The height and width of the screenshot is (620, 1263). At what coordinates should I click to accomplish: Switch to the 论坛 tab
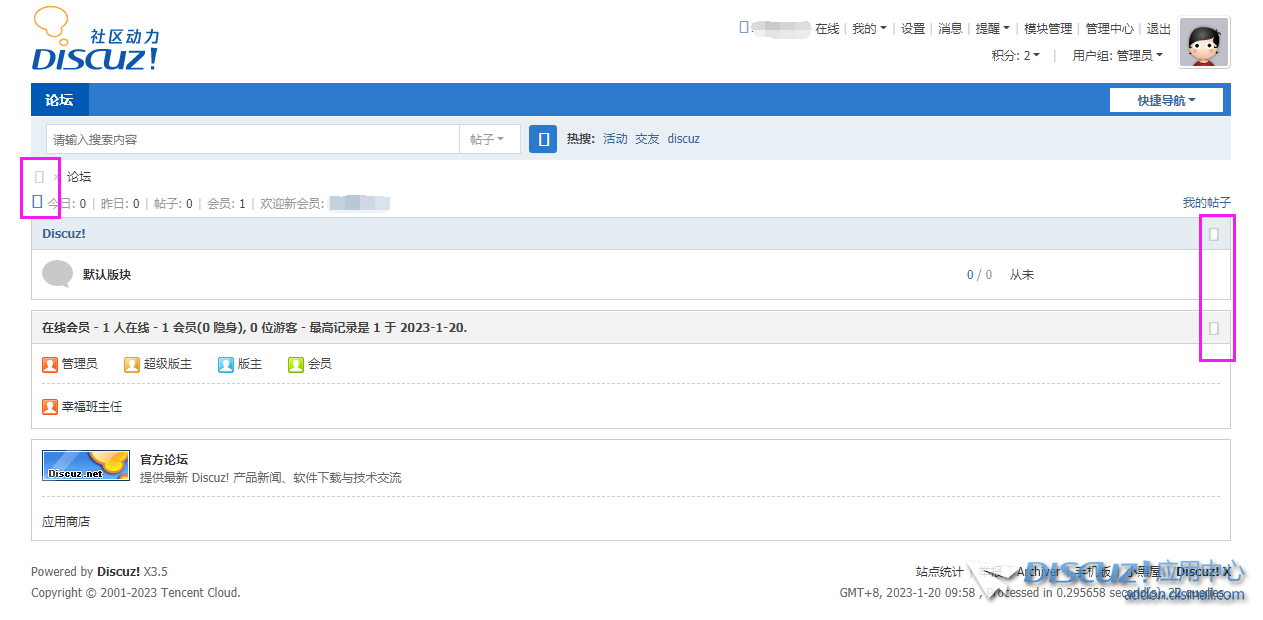[58, 99]
